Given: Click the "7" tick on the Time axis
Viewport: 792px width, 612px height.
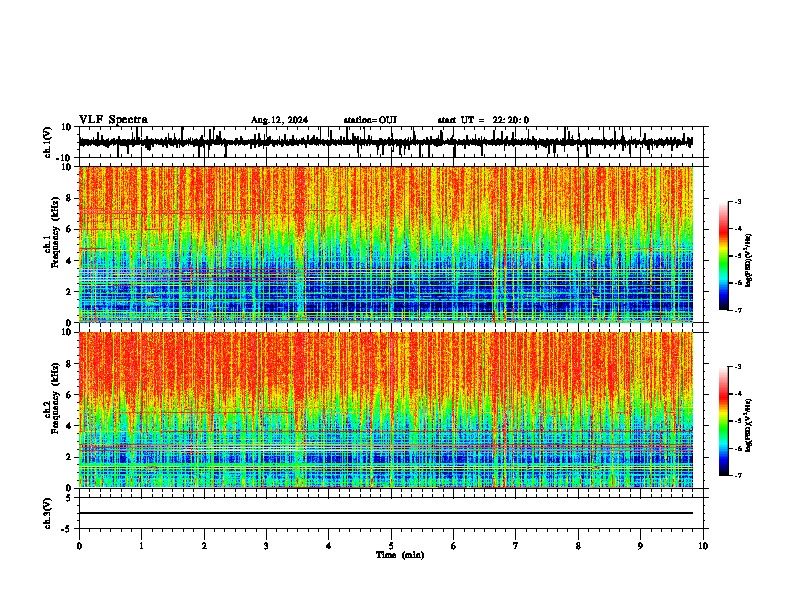Looking at the screenshot, I should 516,545.
